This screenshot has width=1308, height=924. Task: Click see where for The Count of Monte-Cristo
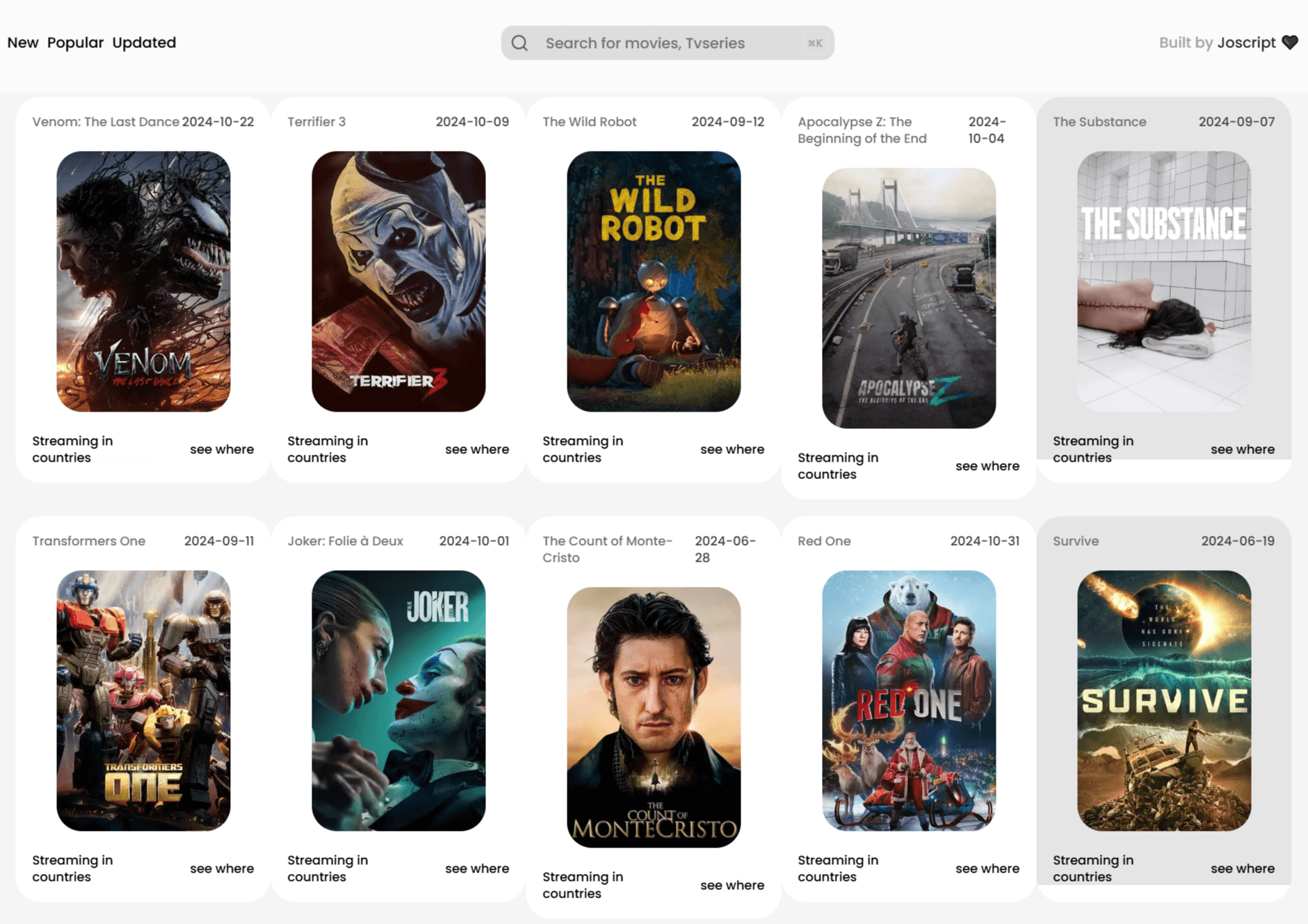732,885
